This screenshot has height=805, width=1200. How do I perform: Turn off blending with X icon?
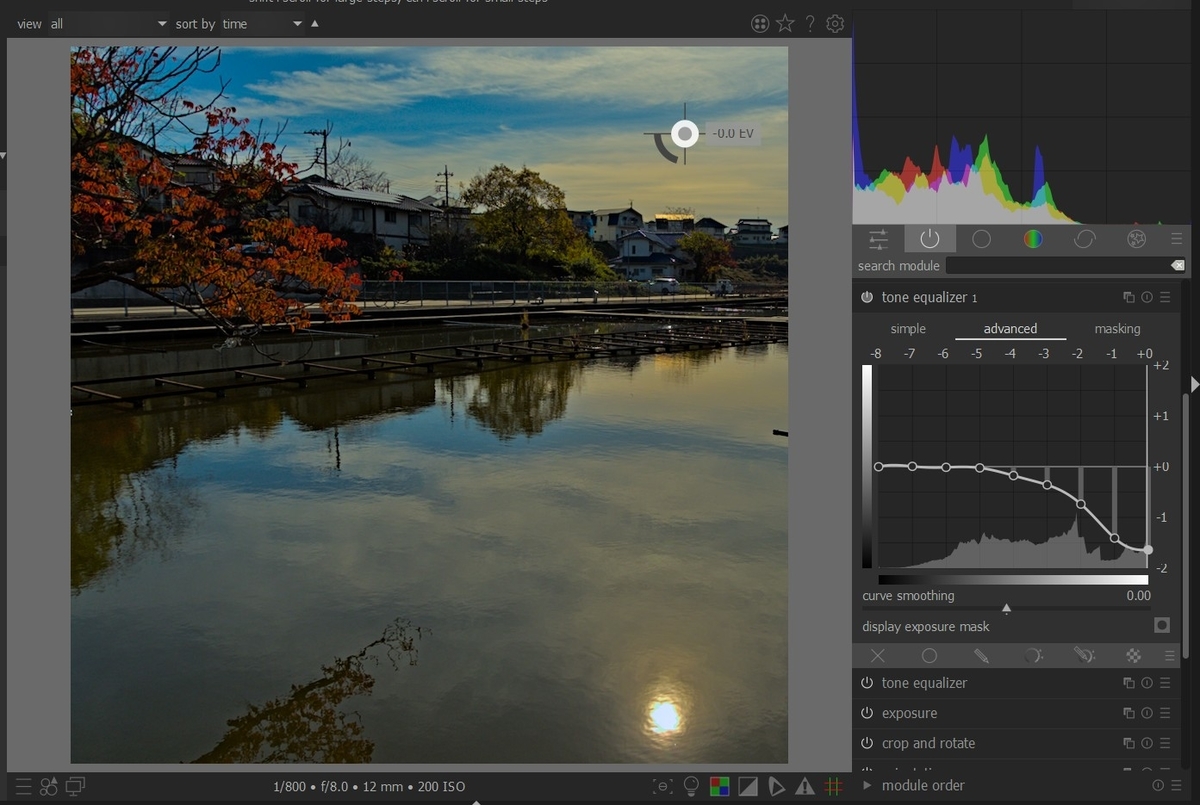878,656
